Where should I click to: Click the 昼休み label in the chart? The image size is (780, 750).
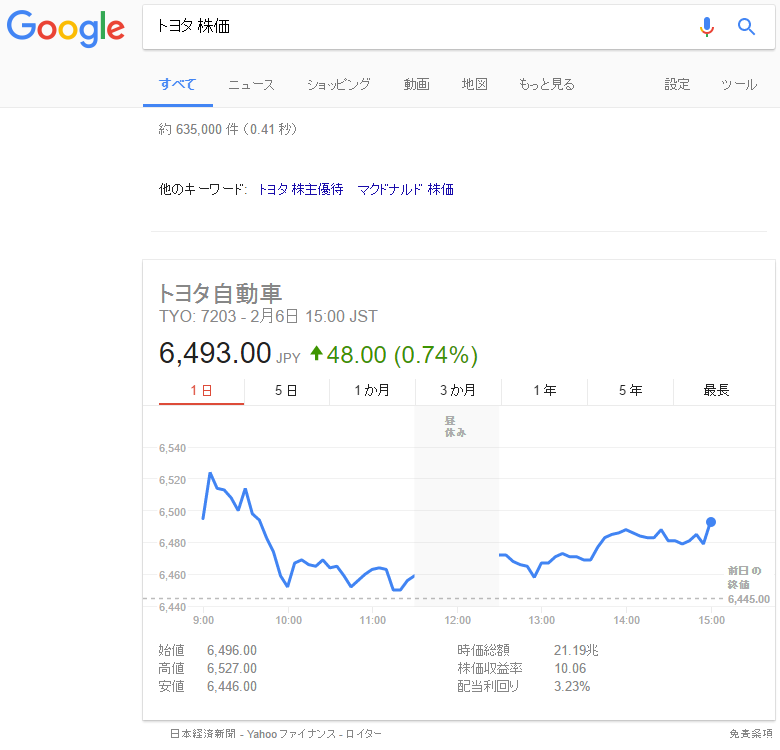coord(455,427)
